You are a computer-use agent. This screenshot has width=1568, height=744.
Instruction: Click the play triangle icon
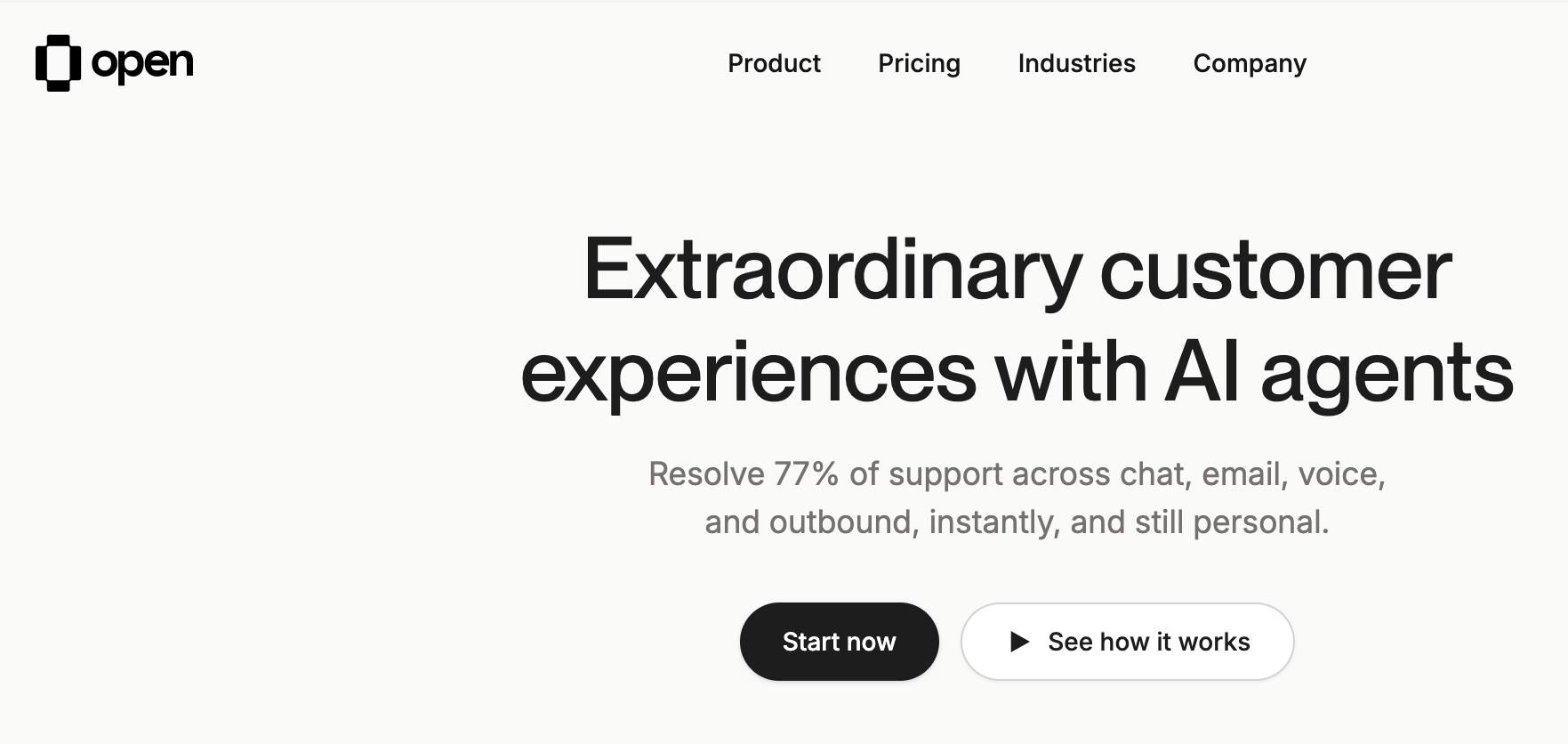tap(1019, 642)
